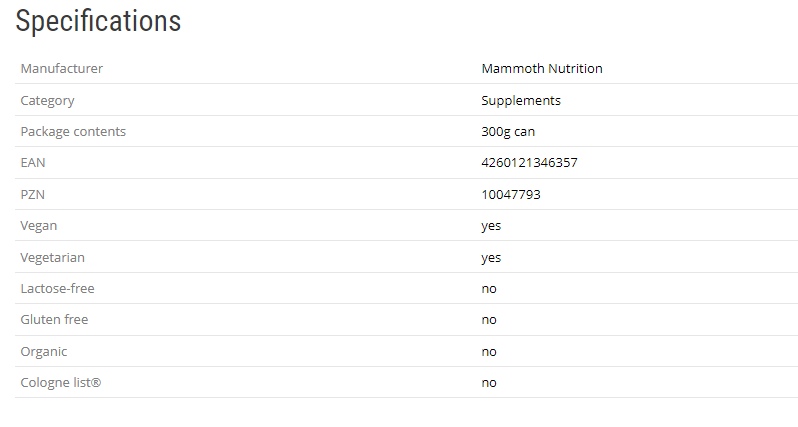Click the Vegan row label

tap(39, 225)
